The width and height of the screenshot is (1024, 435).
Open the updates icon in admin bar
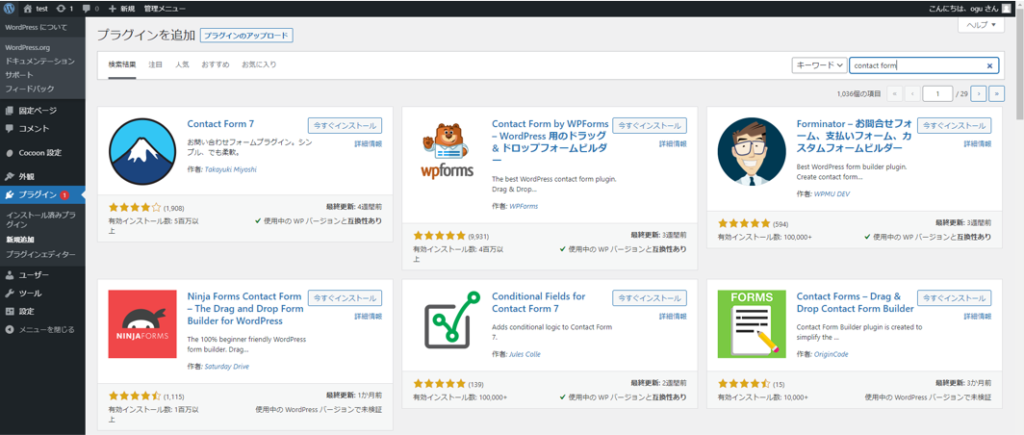coord(65,9)
